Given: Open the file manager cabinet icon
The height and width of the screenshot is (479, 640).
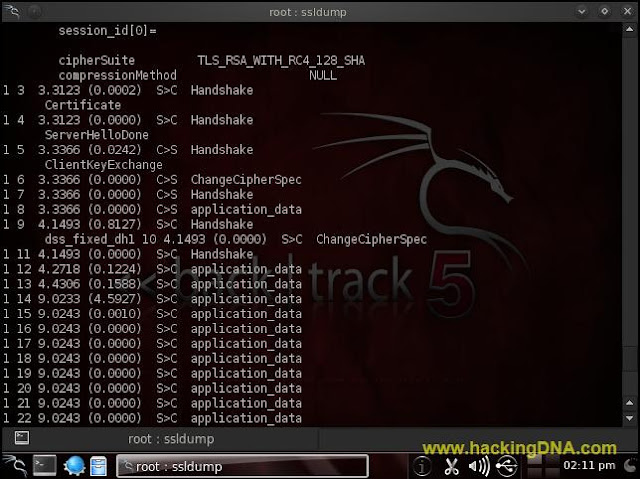Looking at the screenshot, I should pyautogui.click(x=98, y=466).
